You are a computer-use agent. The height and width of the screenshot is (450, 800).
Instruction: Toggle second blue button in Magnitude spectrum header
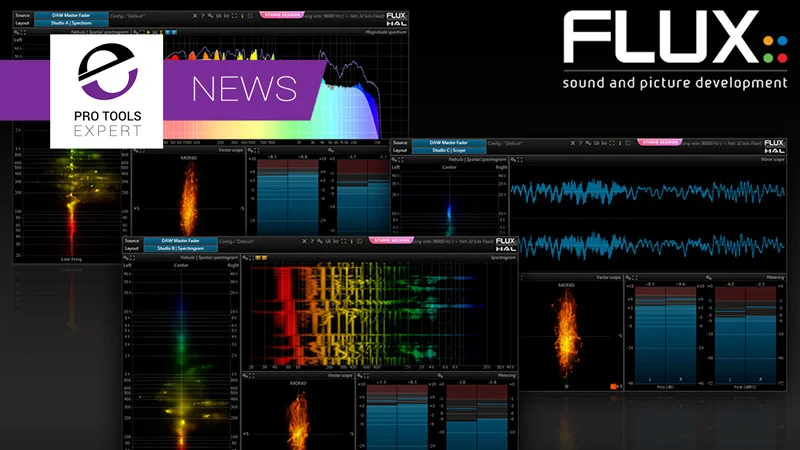pyautogui.click(x=174, y=32)
